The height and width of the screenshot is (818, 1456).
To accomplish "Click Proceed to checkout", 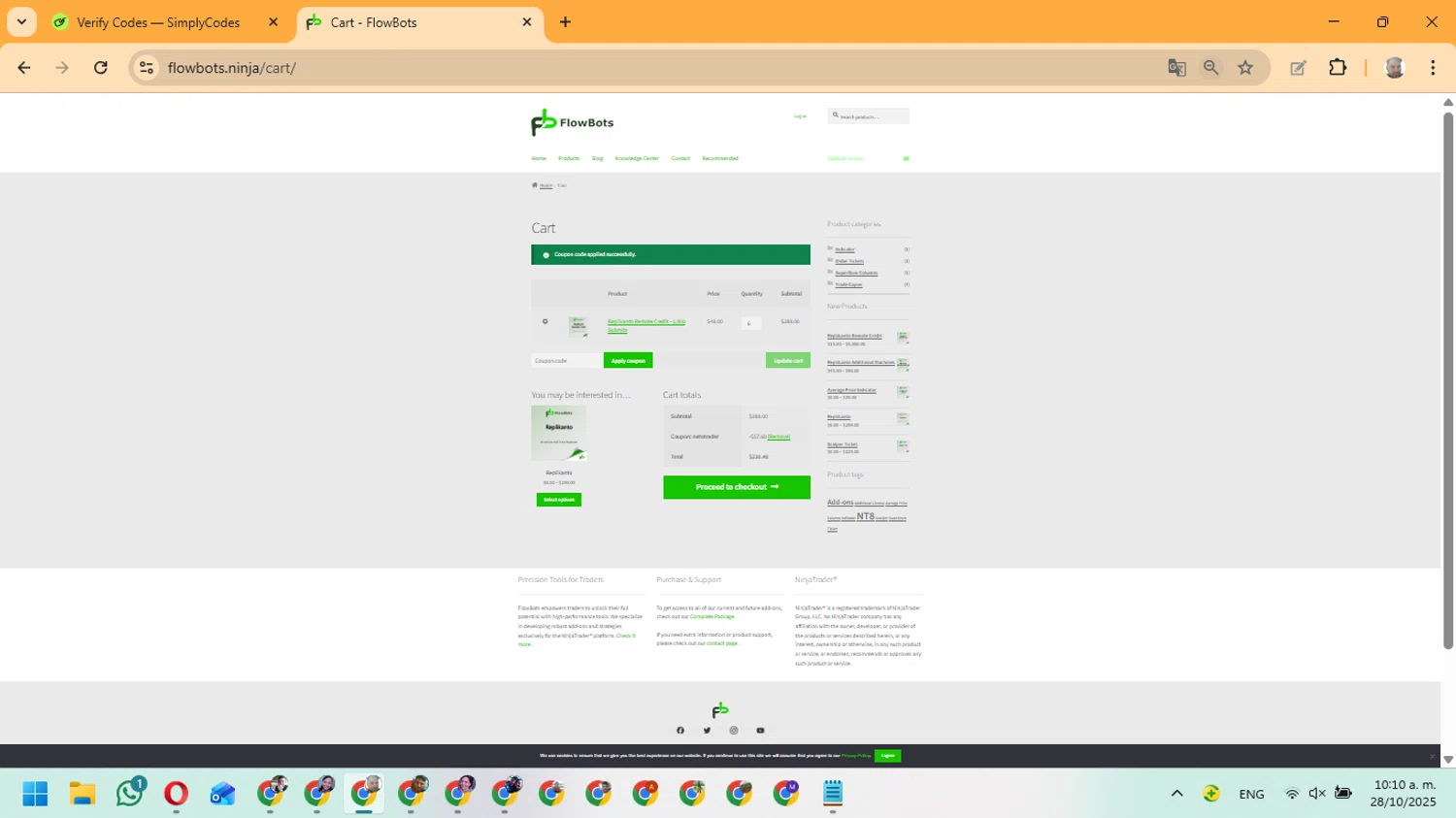I will click(737, 487).
